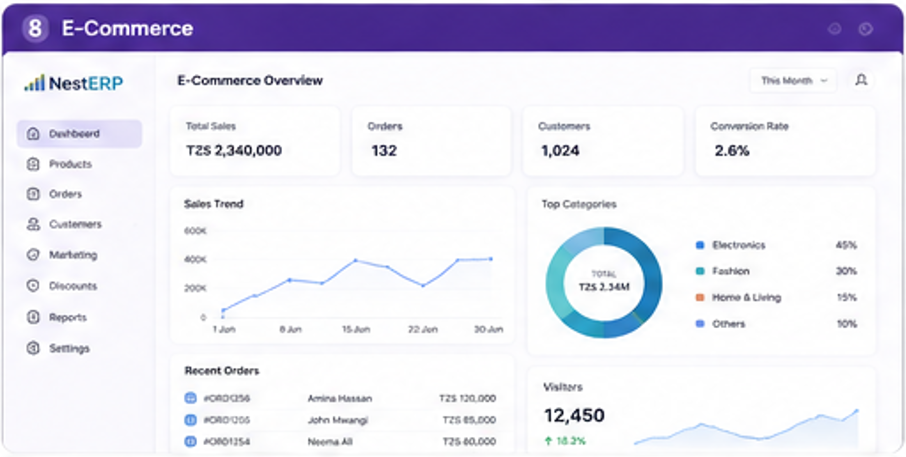Click the Recent Orders heading

click(x=222, y=371)
